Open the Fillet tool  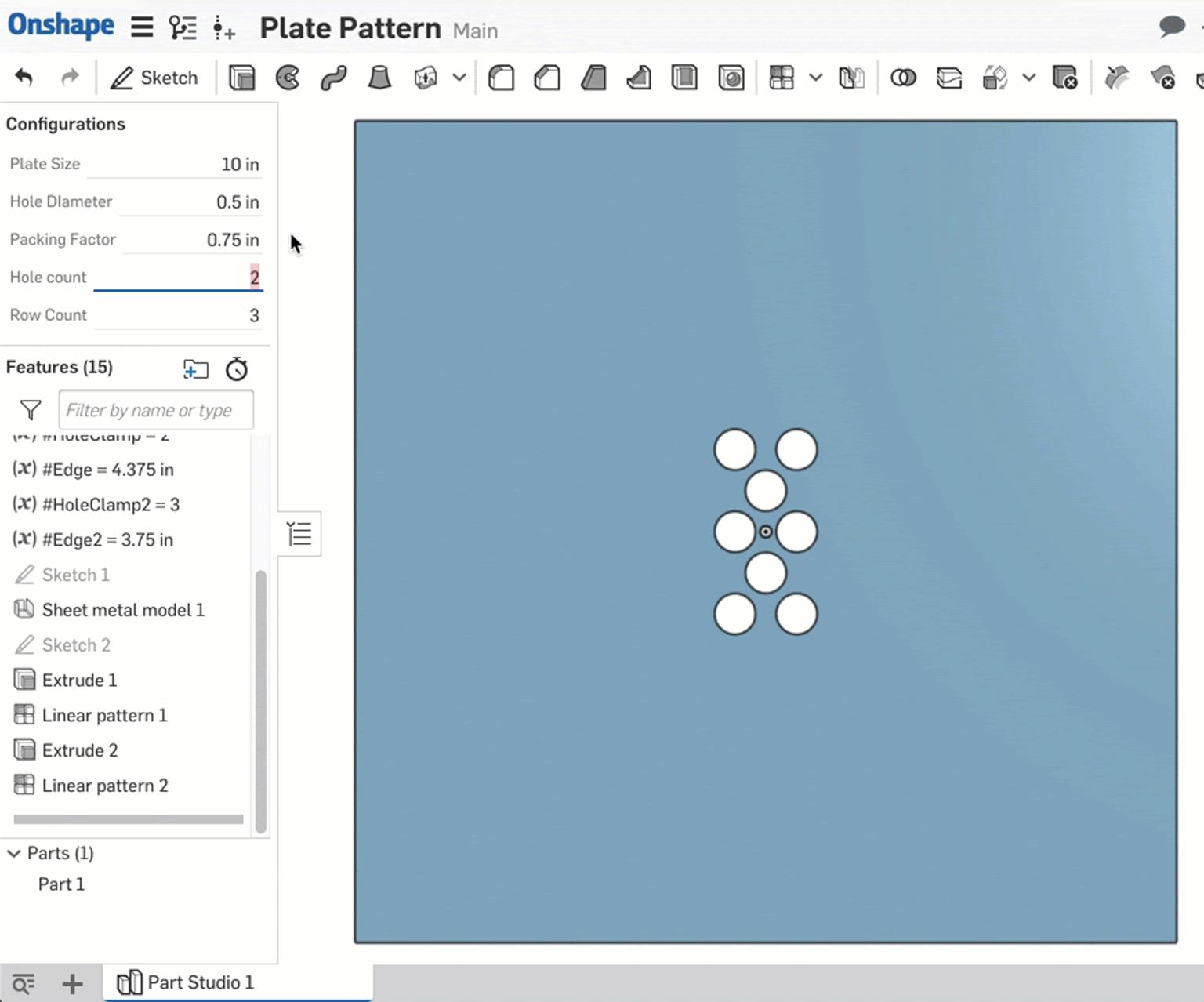502,77
